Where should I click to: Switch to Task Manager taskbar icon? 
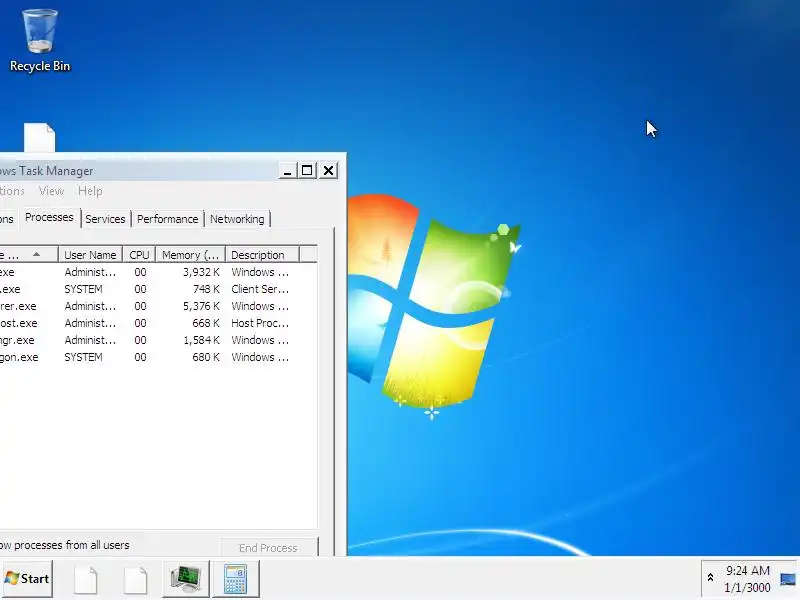[x=186, y=579]
